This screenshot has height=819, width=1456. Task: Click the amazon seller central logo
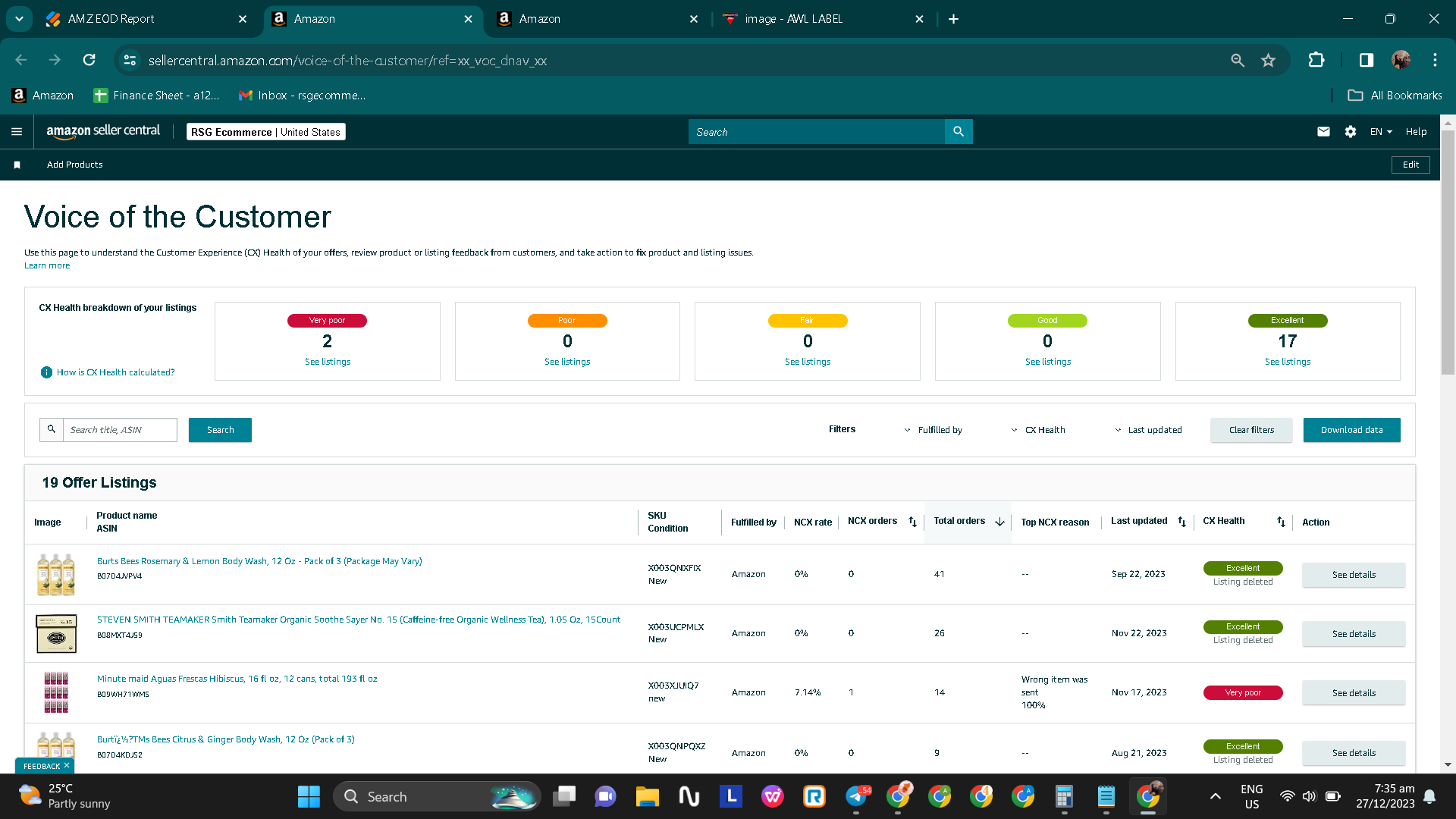point(103,131)
